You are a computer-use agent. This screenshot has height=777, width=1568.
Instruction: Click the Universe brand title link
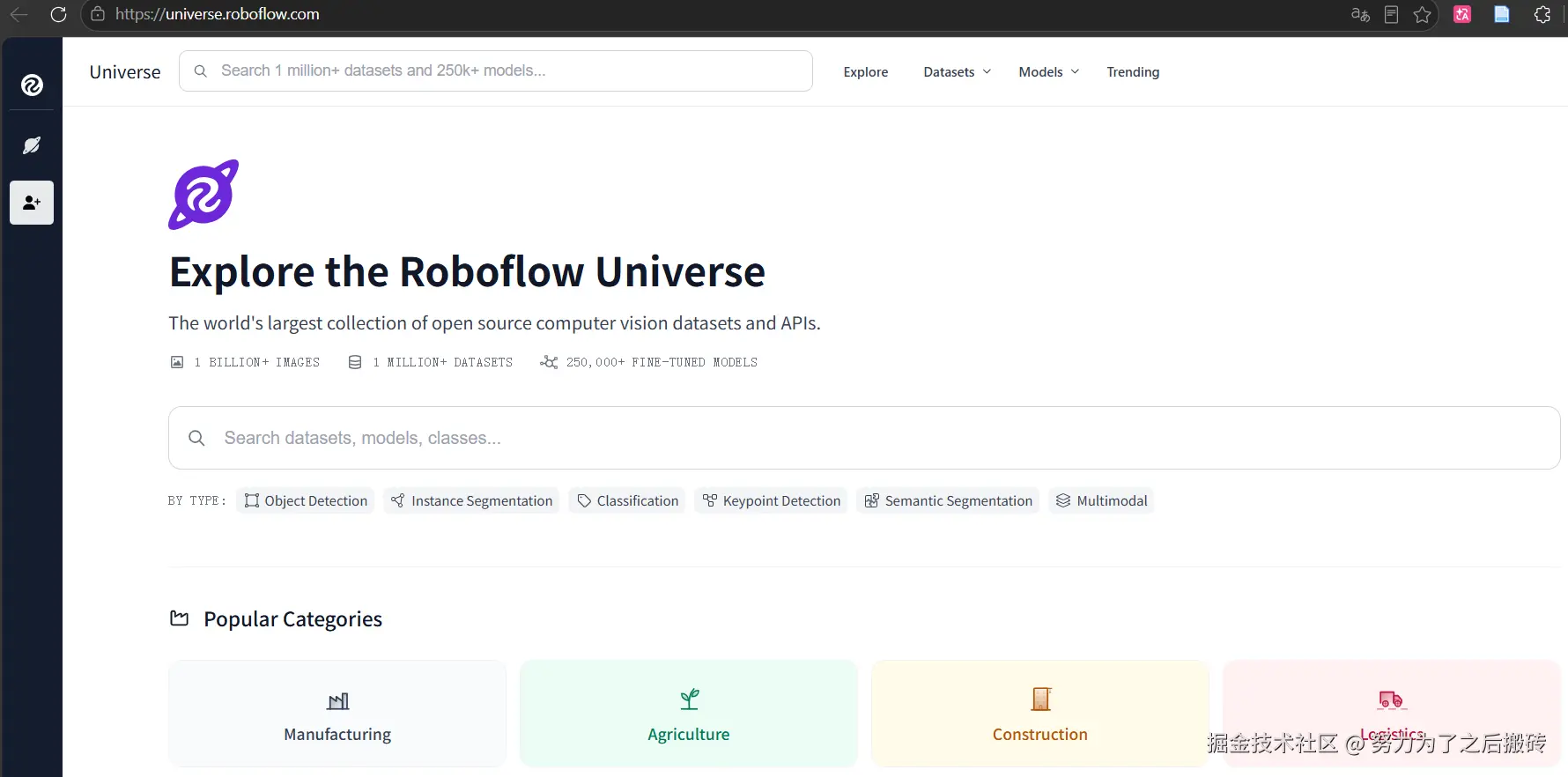[125, 72]
